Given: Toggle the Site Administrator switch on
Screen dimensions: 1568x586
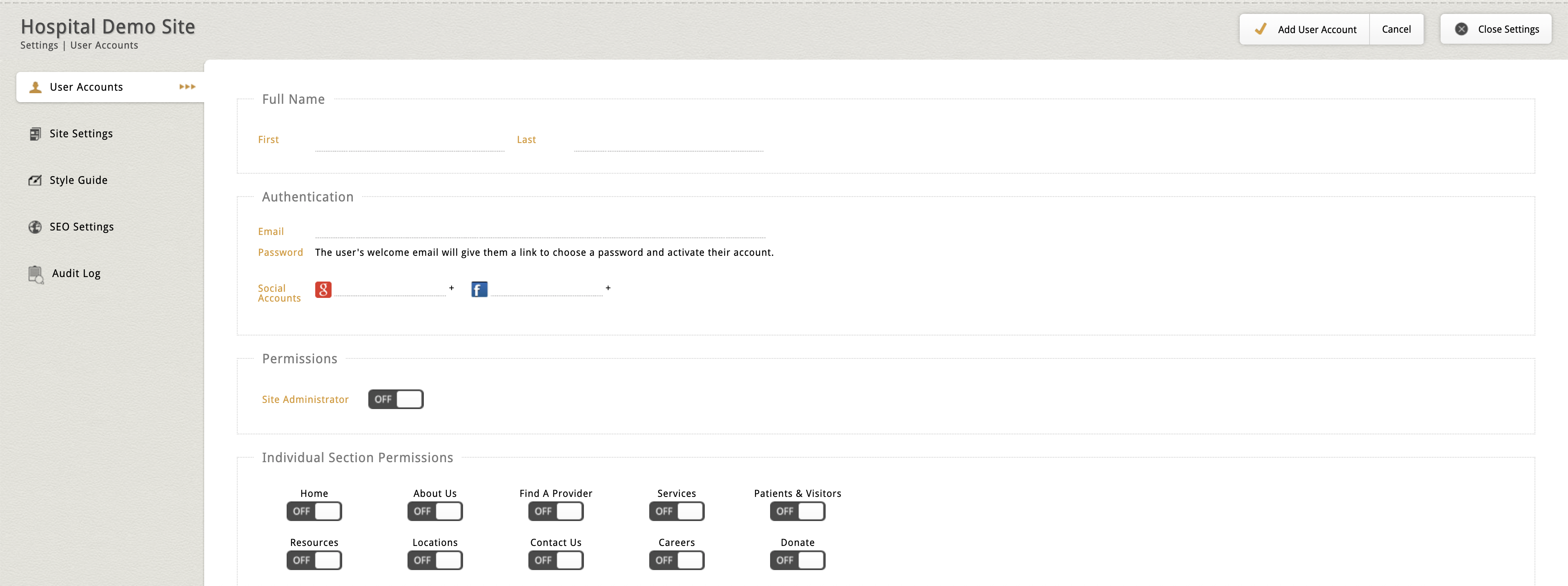Looking at the screenshot, I should 396,400.
